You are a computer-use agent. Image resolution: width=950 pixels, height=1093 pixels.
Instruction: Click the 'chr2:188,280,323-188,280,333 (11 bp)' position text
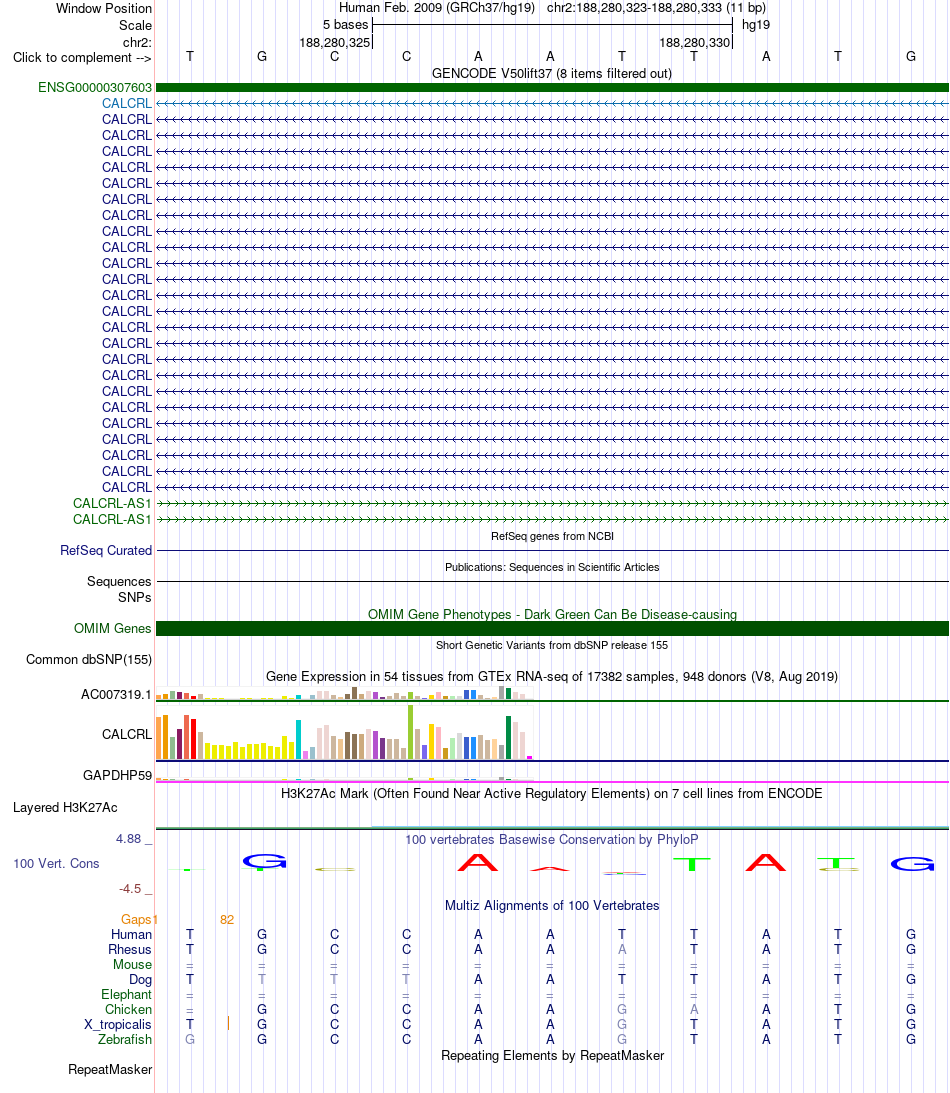(656, 8)
